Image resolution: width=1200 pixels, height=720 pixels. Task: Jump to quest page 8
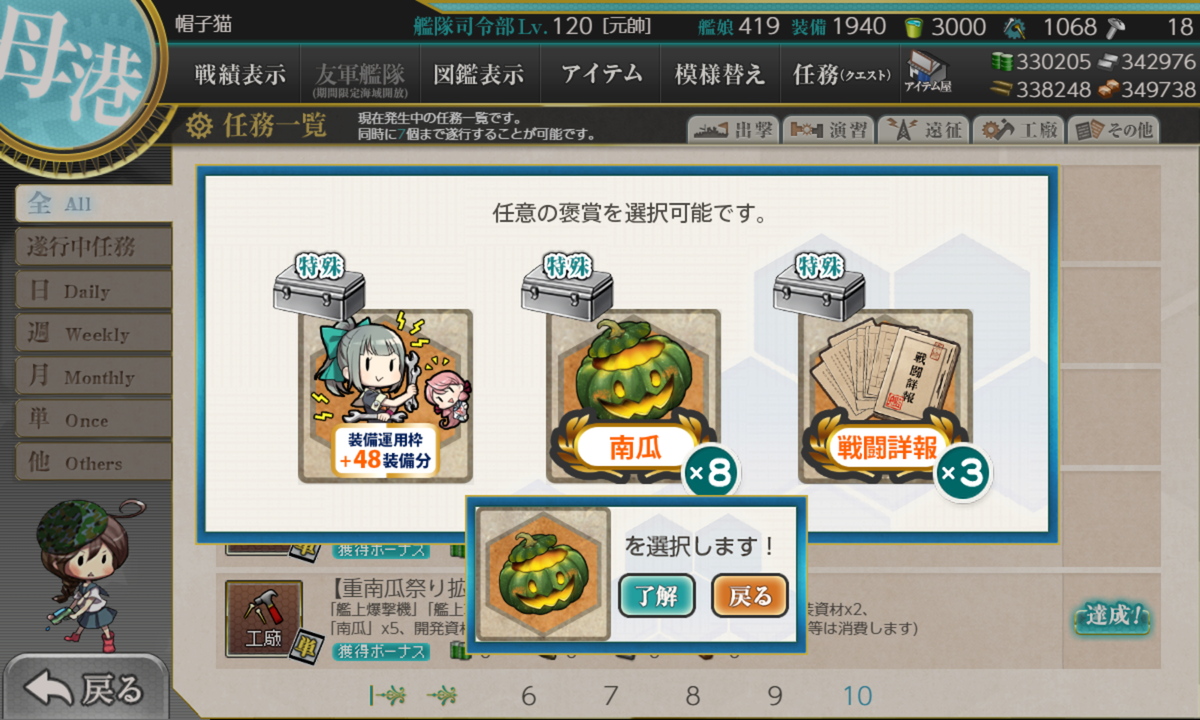pyautogui.click(x=692, y=696)
